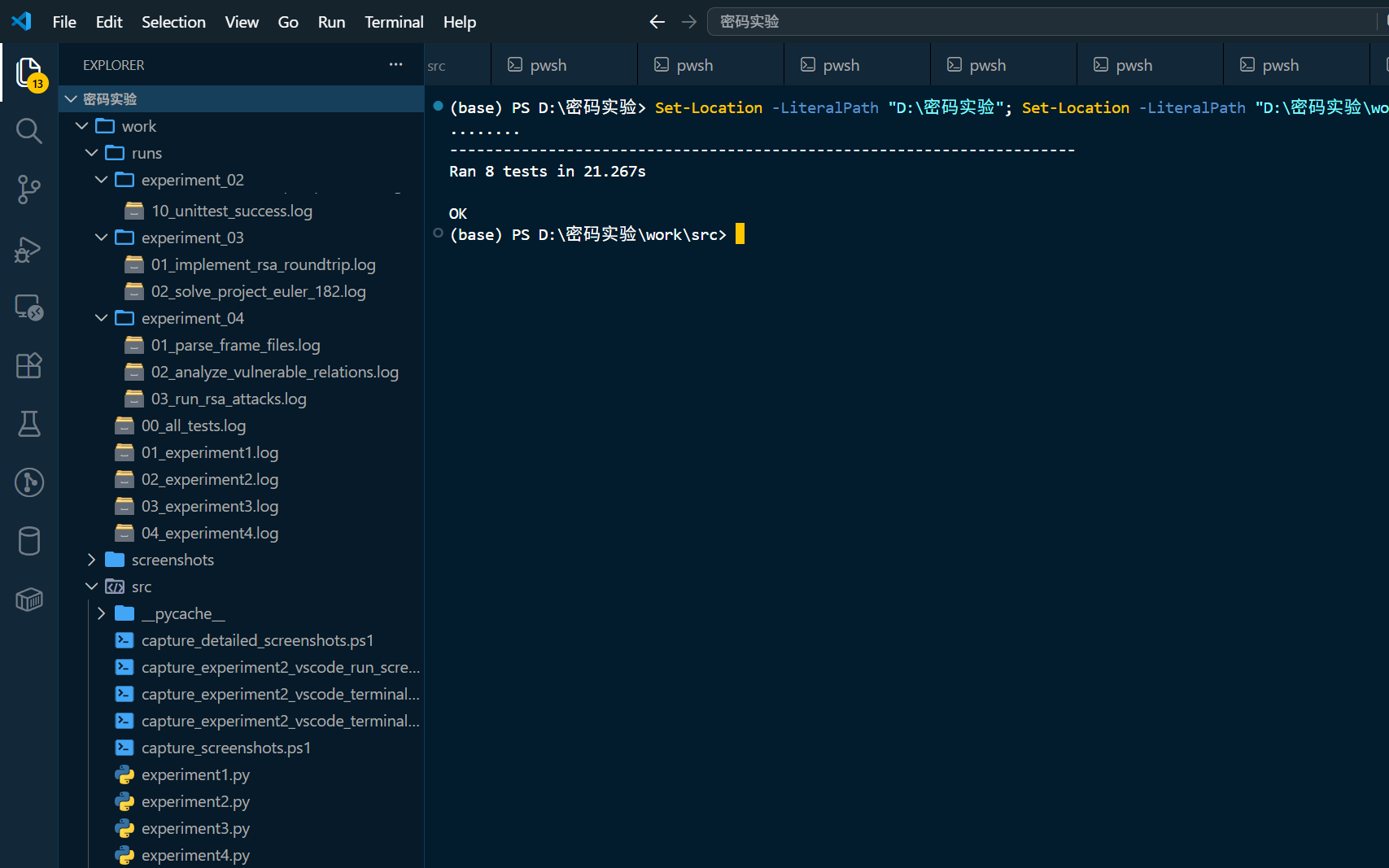The height and width of the screenshot is (868, 1389).
Task: Open the Help menu
Action: 460,22
